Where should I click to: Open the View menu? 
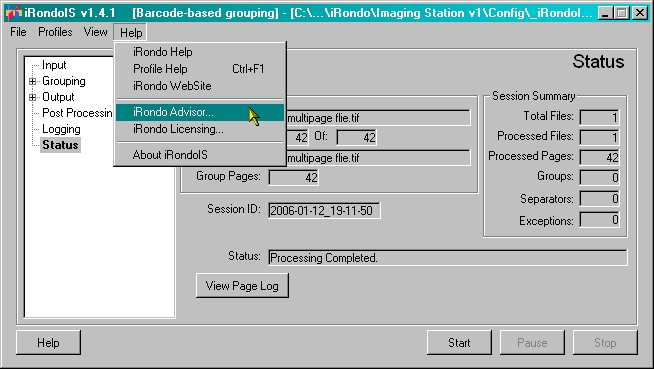95,32
